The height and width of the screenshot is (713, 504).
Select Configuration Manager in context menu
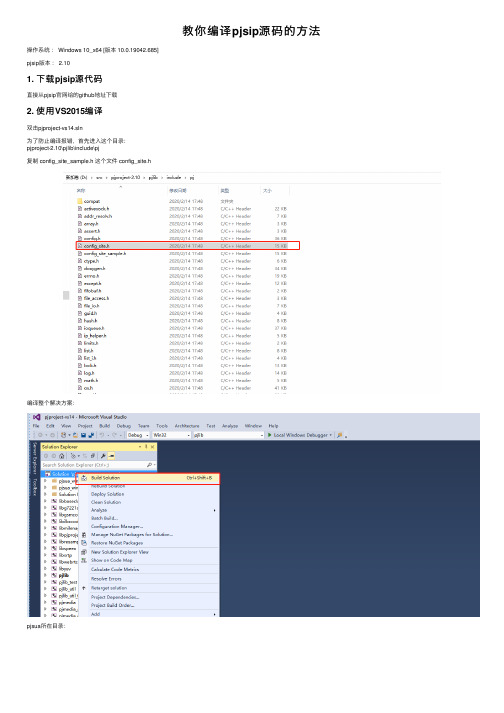(117, 527)
